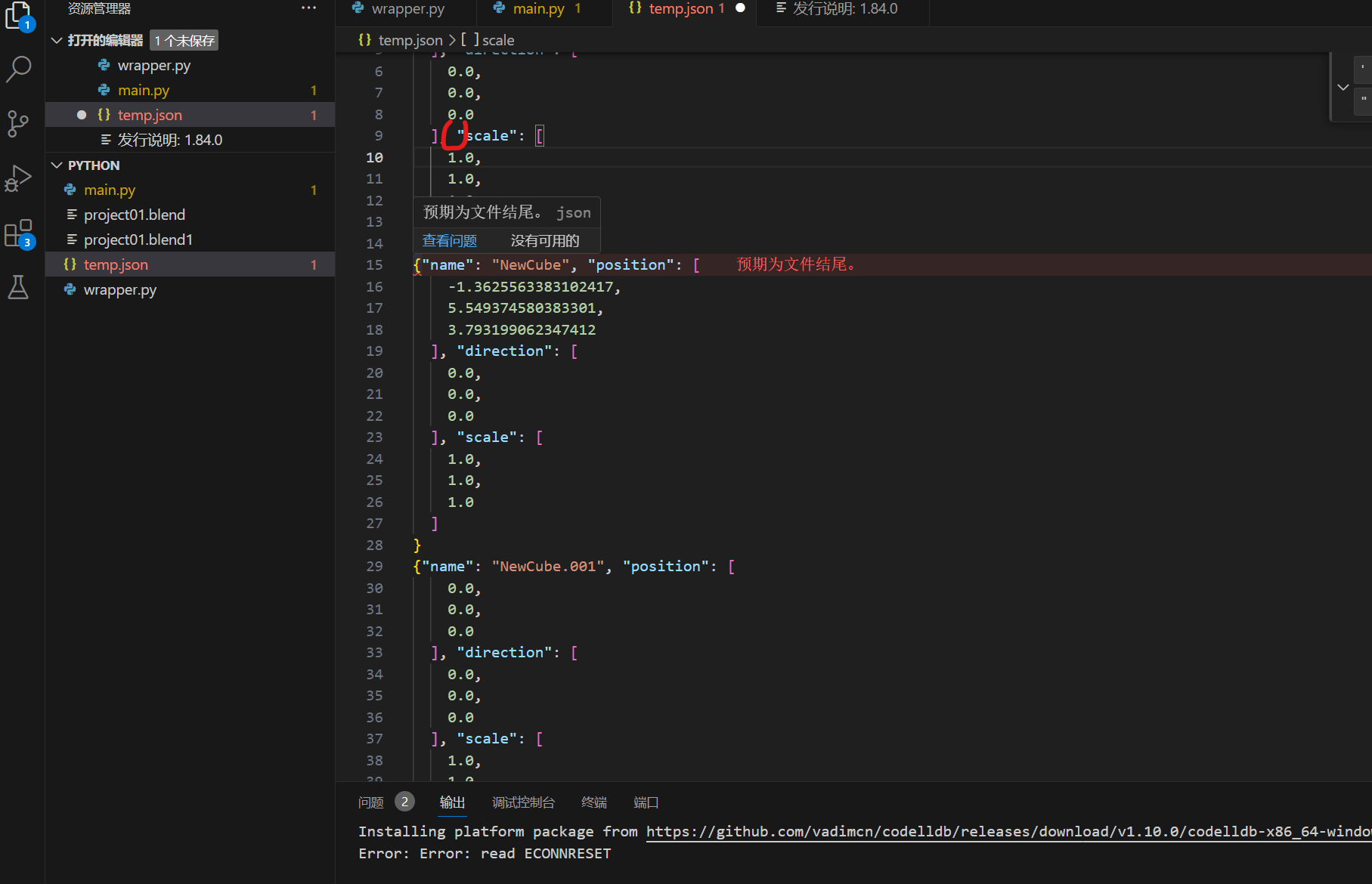Click the array bracket icon in breadcrumb
The width and height of the screenshot is (1372, 884).
tap(470, 40)
